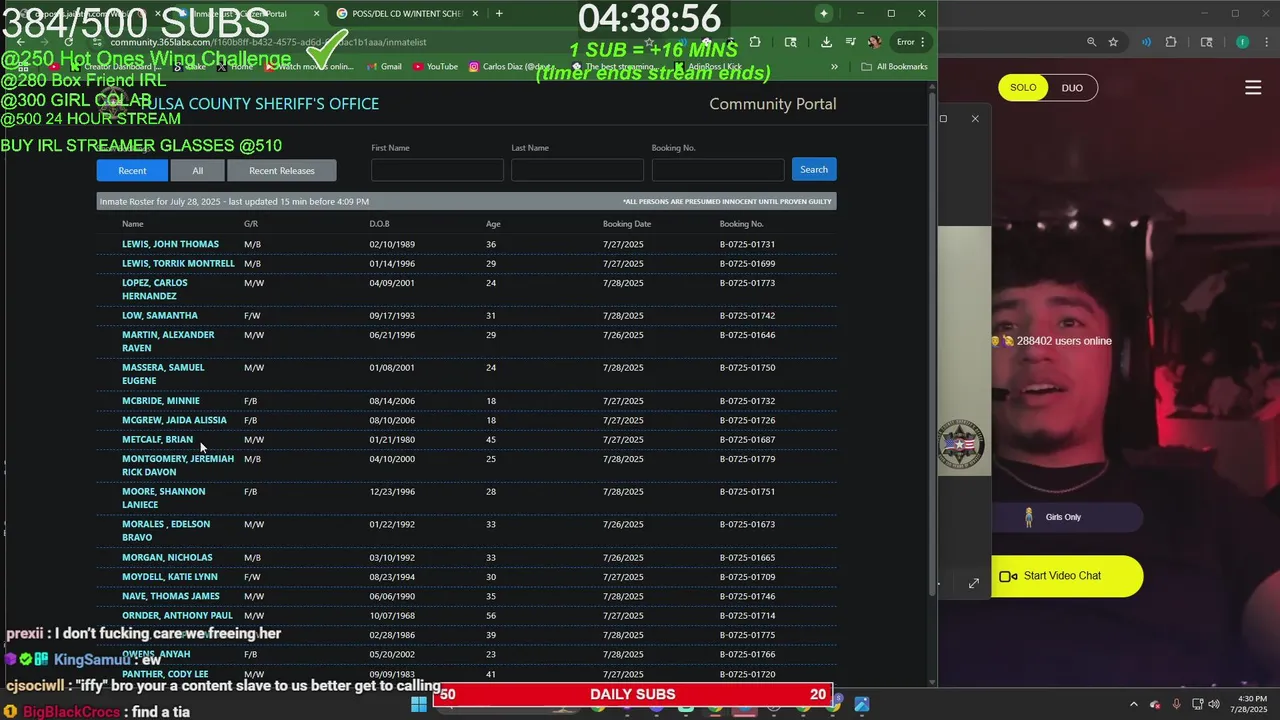Viewport: 1280px width, 720px height.
Task: Open the hamburger menu in the chat window
Action: pyautogui.click(x=1253, y=88)
